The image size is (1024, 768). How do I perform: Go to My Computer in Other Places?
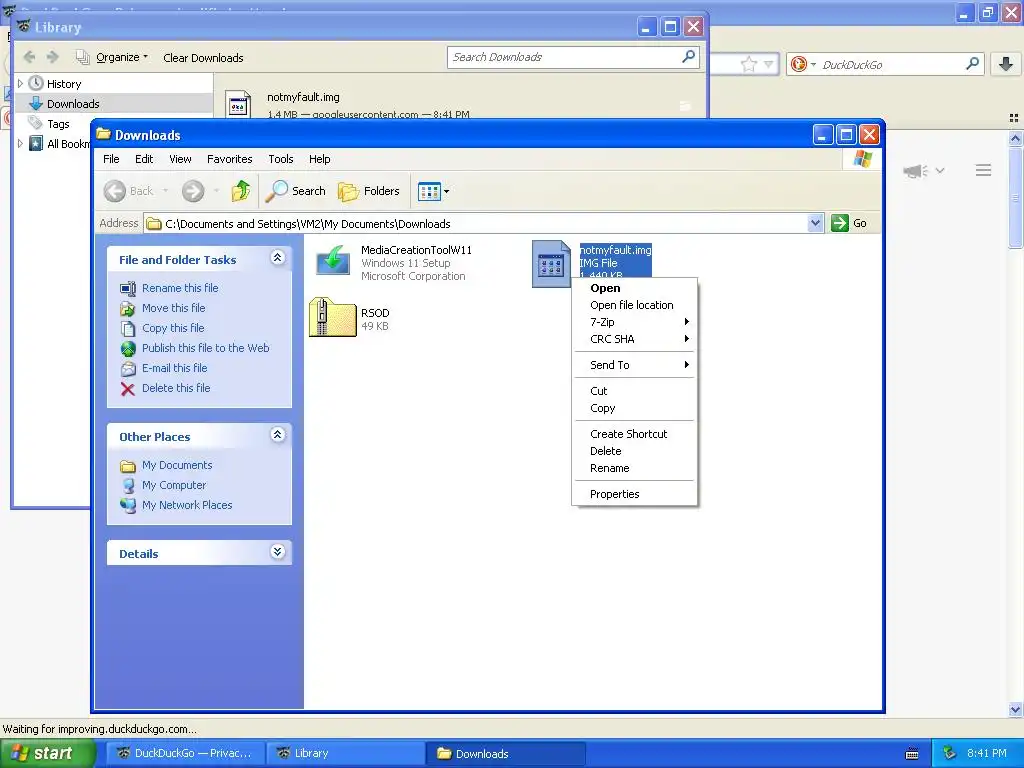tap(174, 485)
